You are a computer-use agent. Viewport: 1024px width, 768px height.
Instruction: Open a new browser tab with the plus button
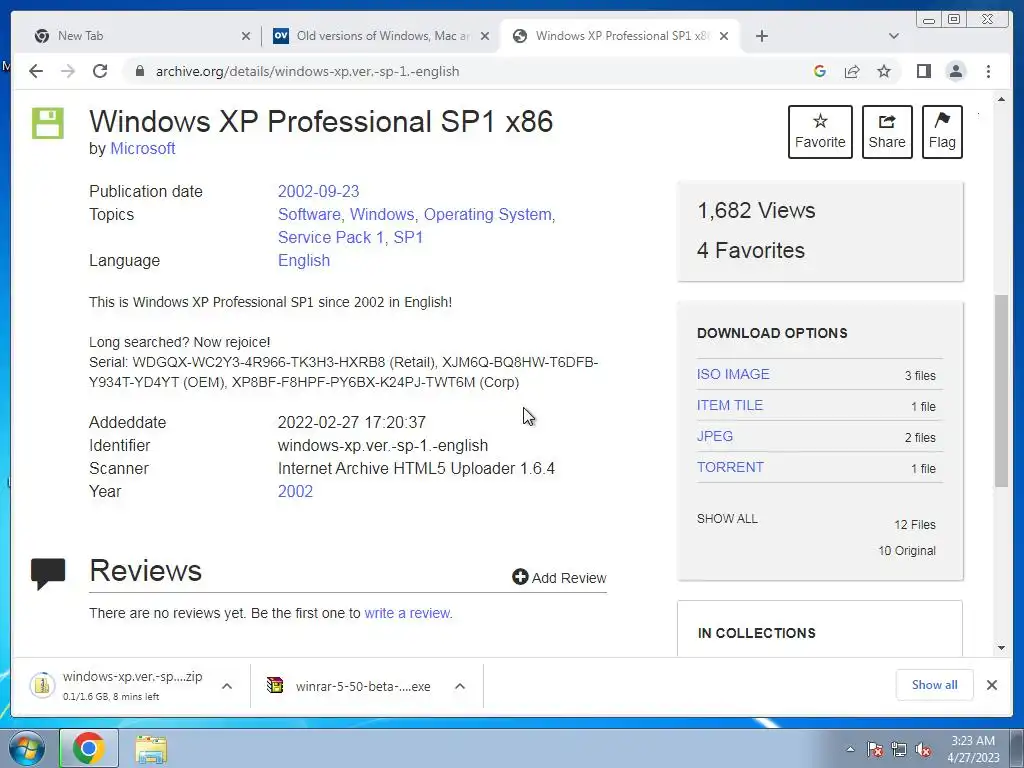coord(761,36)
